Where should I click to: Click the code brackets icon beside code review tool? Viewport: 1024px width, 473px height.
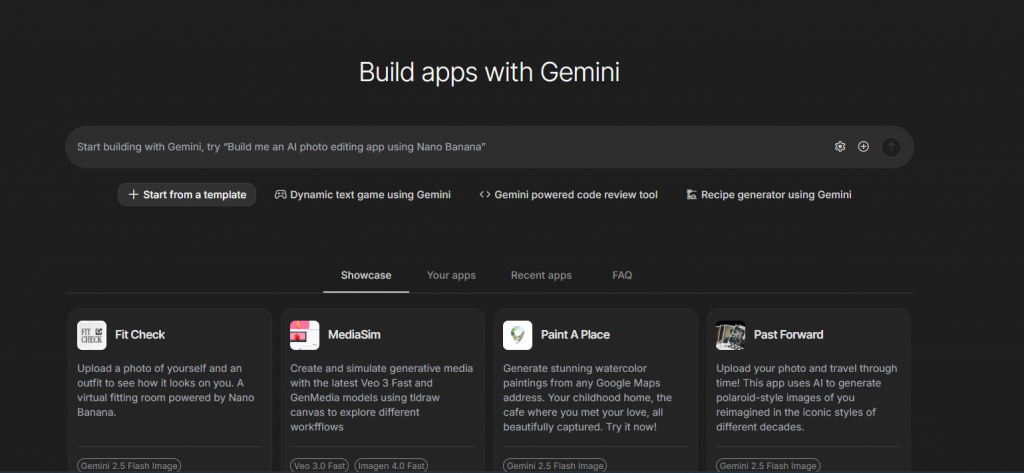[485, 195]
